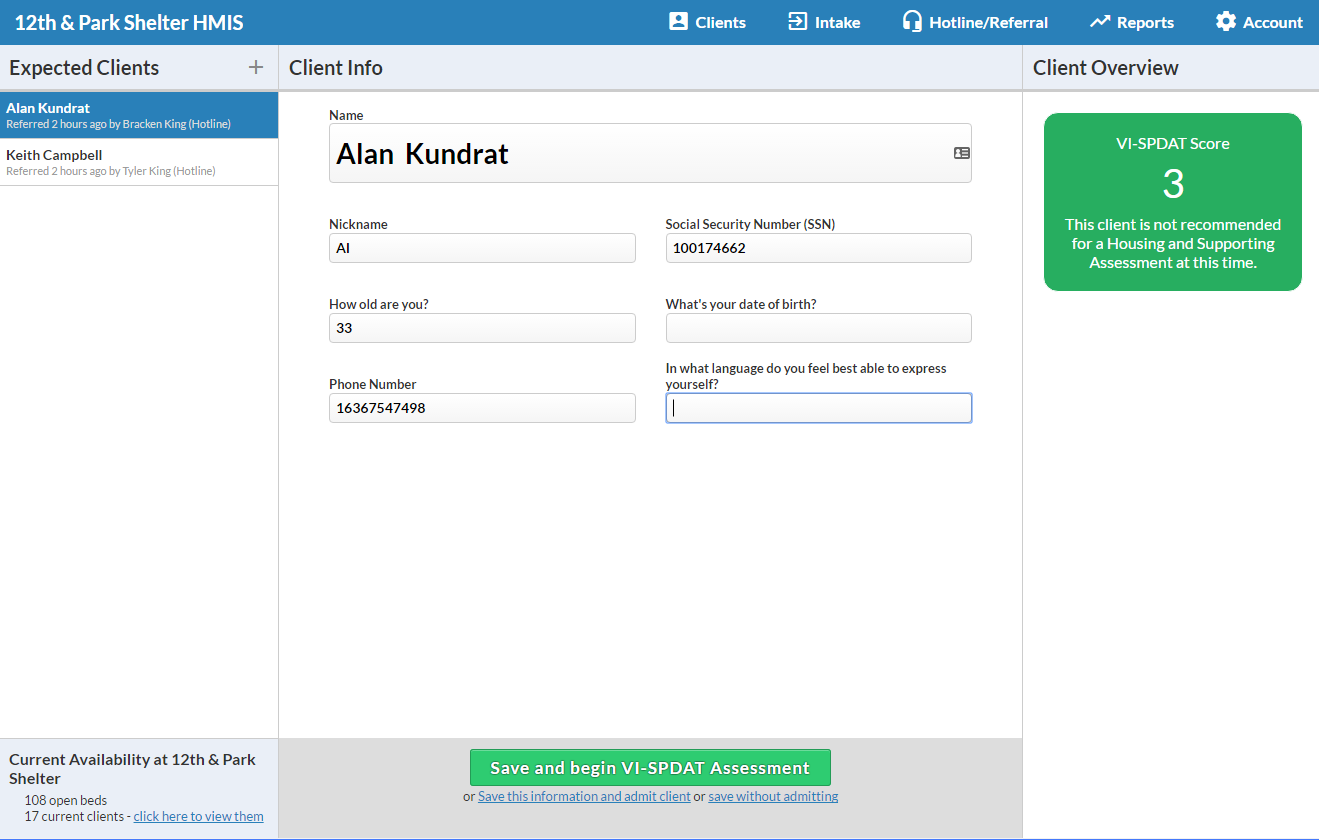The width and height of the screenshot is (1319, 840).
Task: Click ID card icon in Name field
Action: [x=961, y=153]
